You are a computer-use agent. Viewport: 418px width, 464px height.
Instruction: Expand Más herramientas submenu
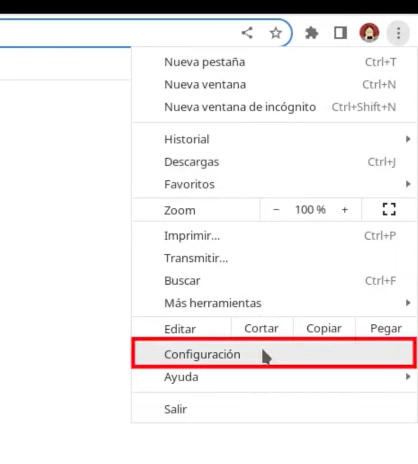pyautogui.click(x=274, y=303)
